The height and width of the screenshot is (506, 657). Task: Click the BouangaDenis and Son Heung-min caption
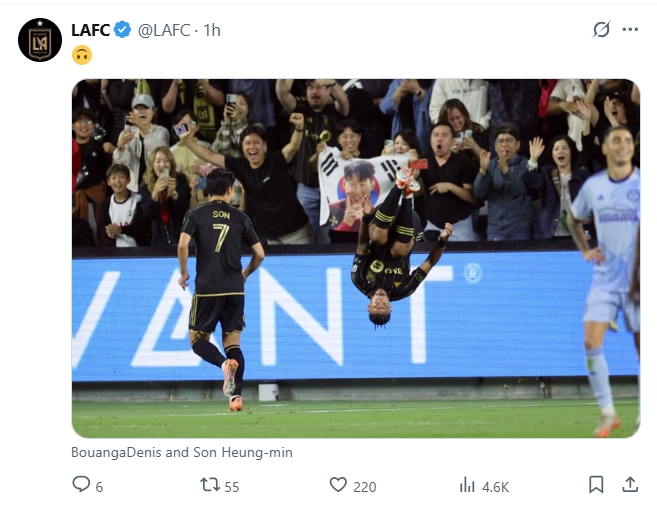[182, 452]
